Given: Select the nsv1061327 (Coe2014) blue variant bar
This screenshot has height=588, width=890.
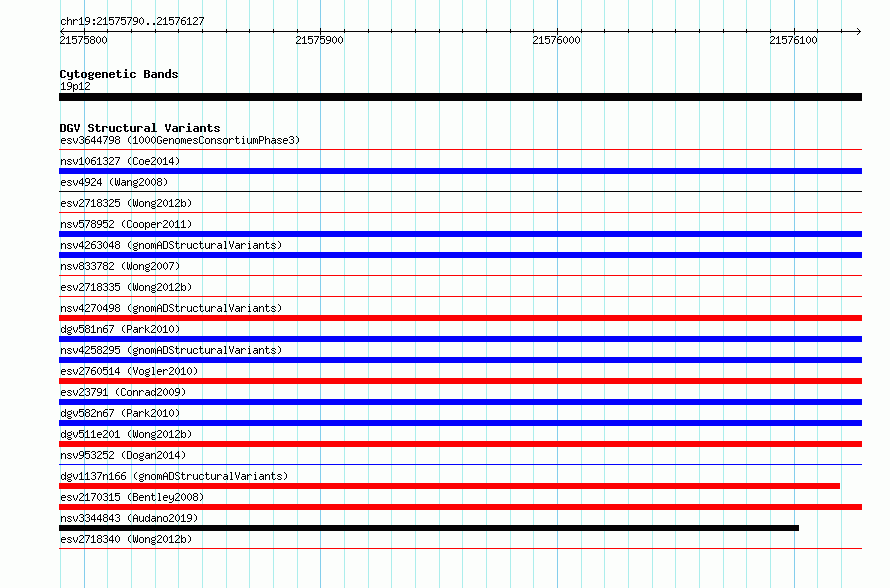Looking at the screenshot, I should [460, 171].
